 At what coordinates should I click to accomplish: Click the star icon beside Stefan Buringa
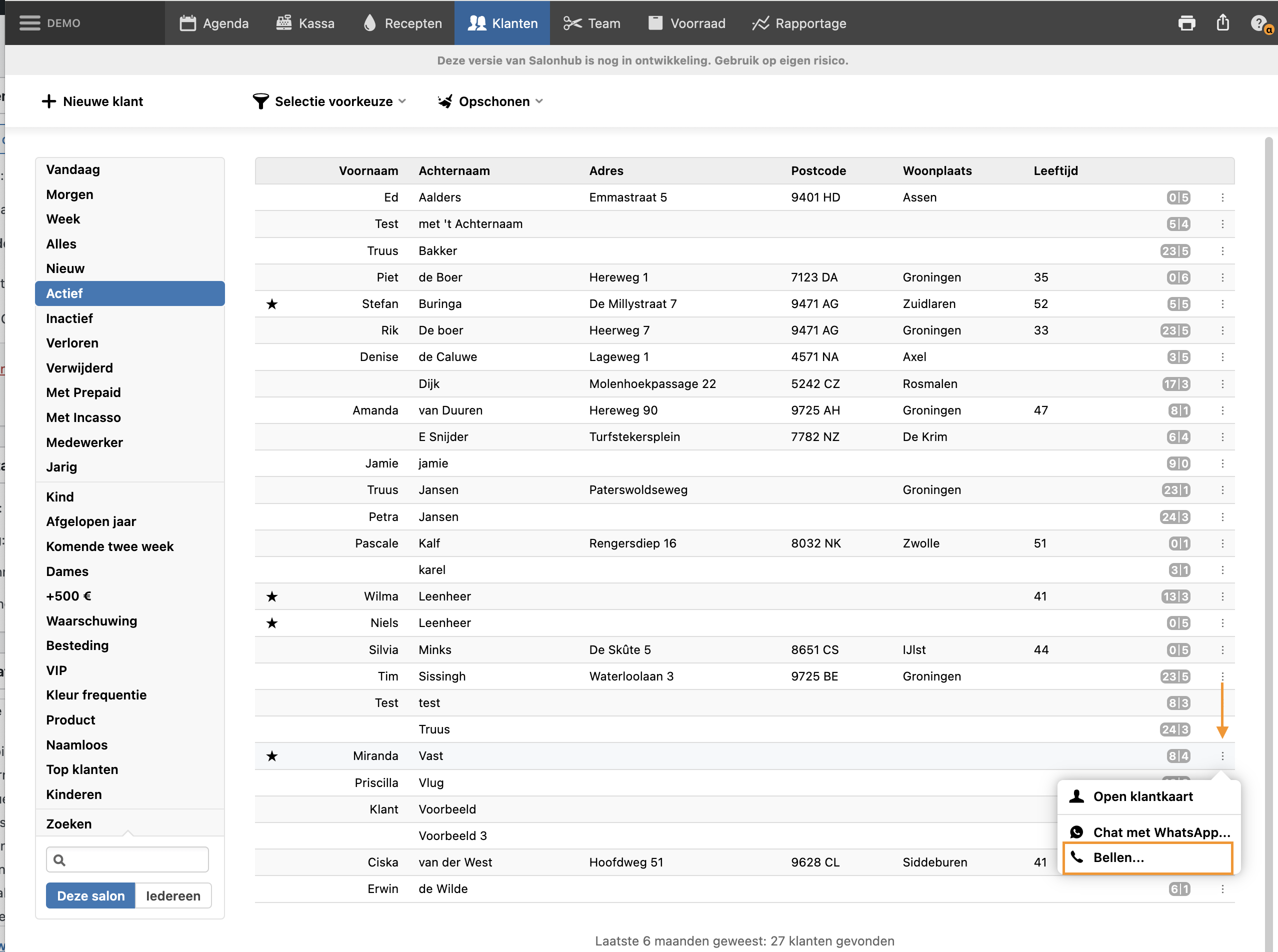272,304
